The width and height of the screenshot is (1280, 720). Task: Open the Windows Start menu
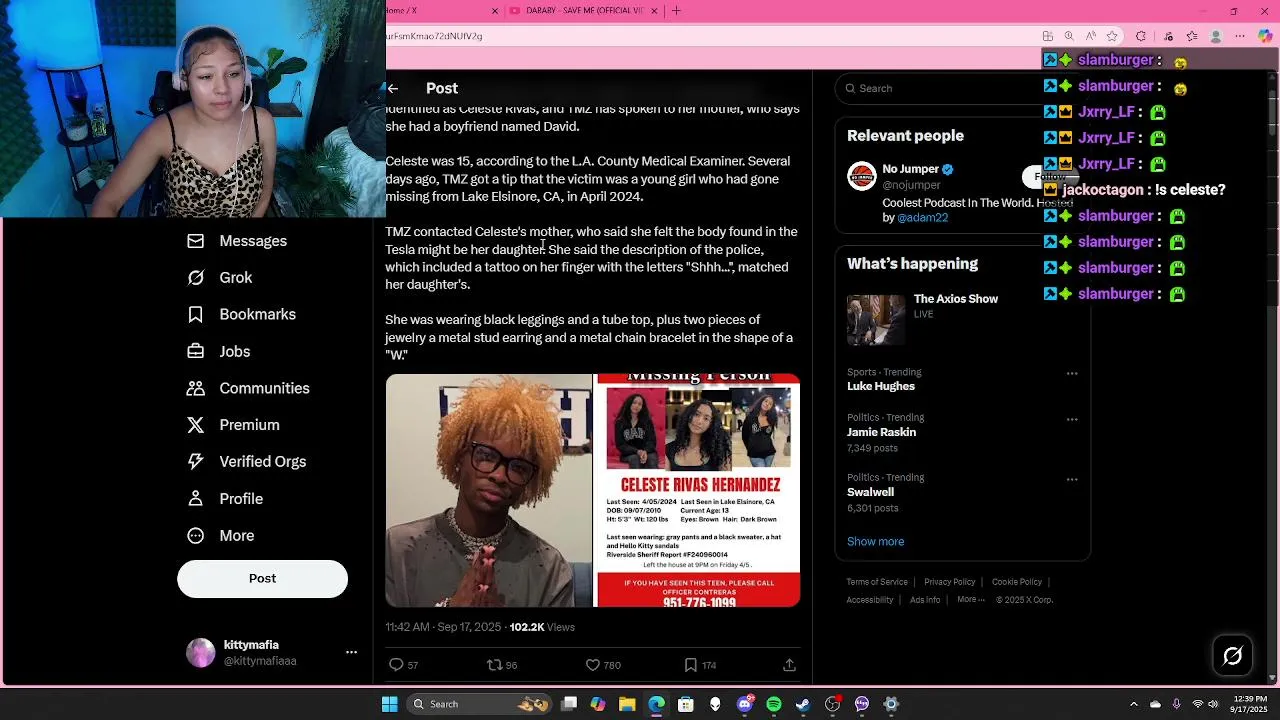point(389,704)
